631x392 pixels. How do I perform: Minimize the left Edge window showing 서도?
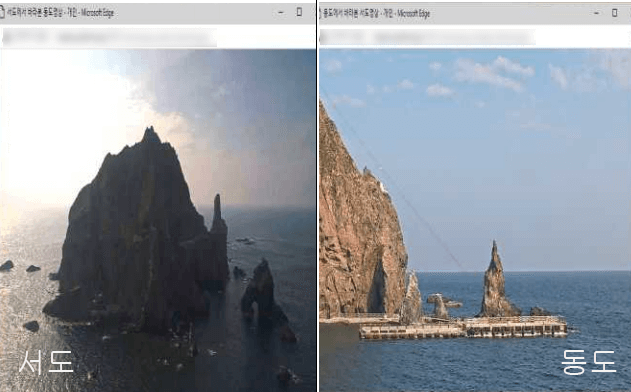[x=280, y=13]
